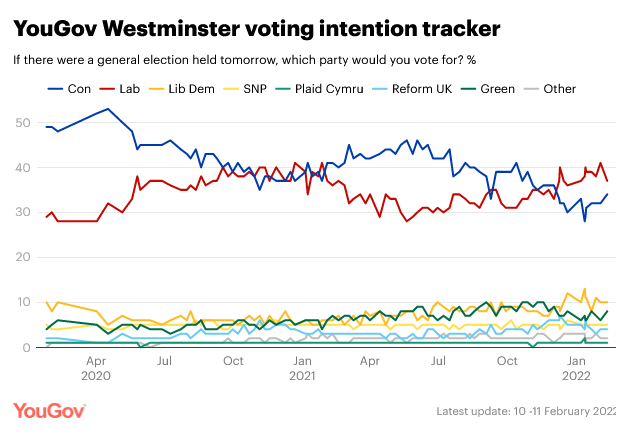Click the Jul 2021 tick label

point(439,360)
